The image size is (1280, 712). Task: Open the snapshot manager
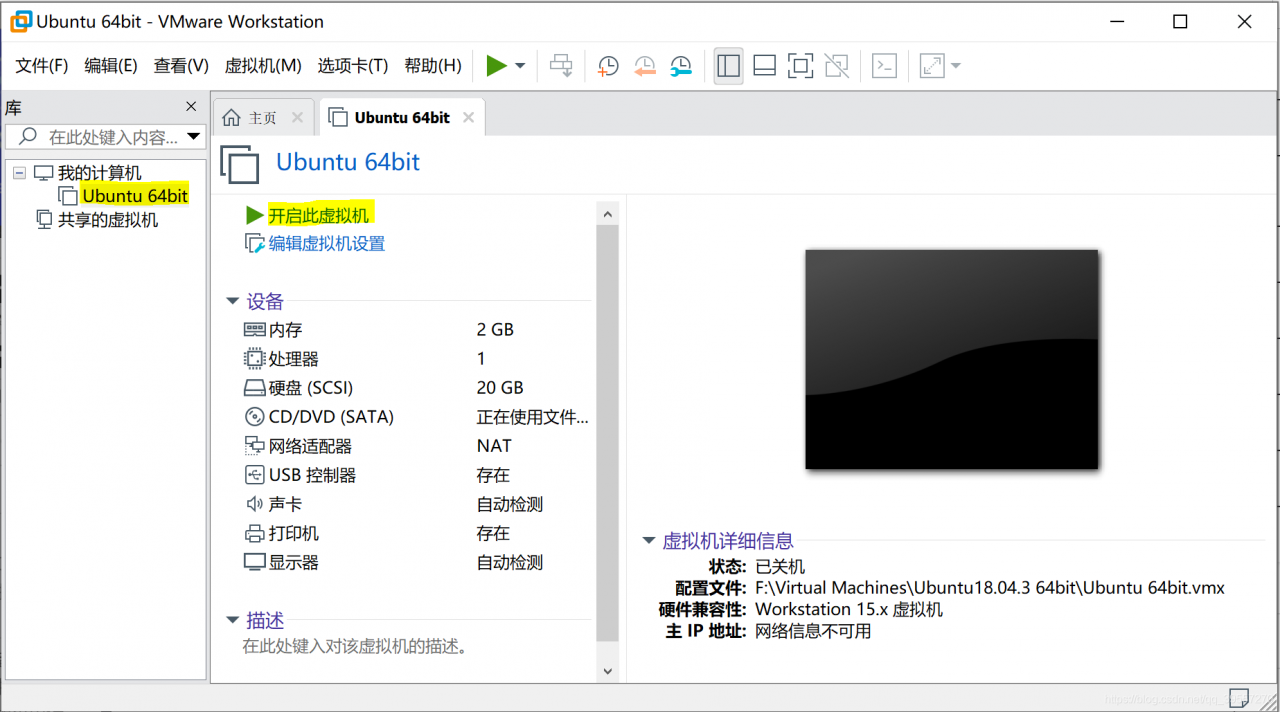(681, 65)
